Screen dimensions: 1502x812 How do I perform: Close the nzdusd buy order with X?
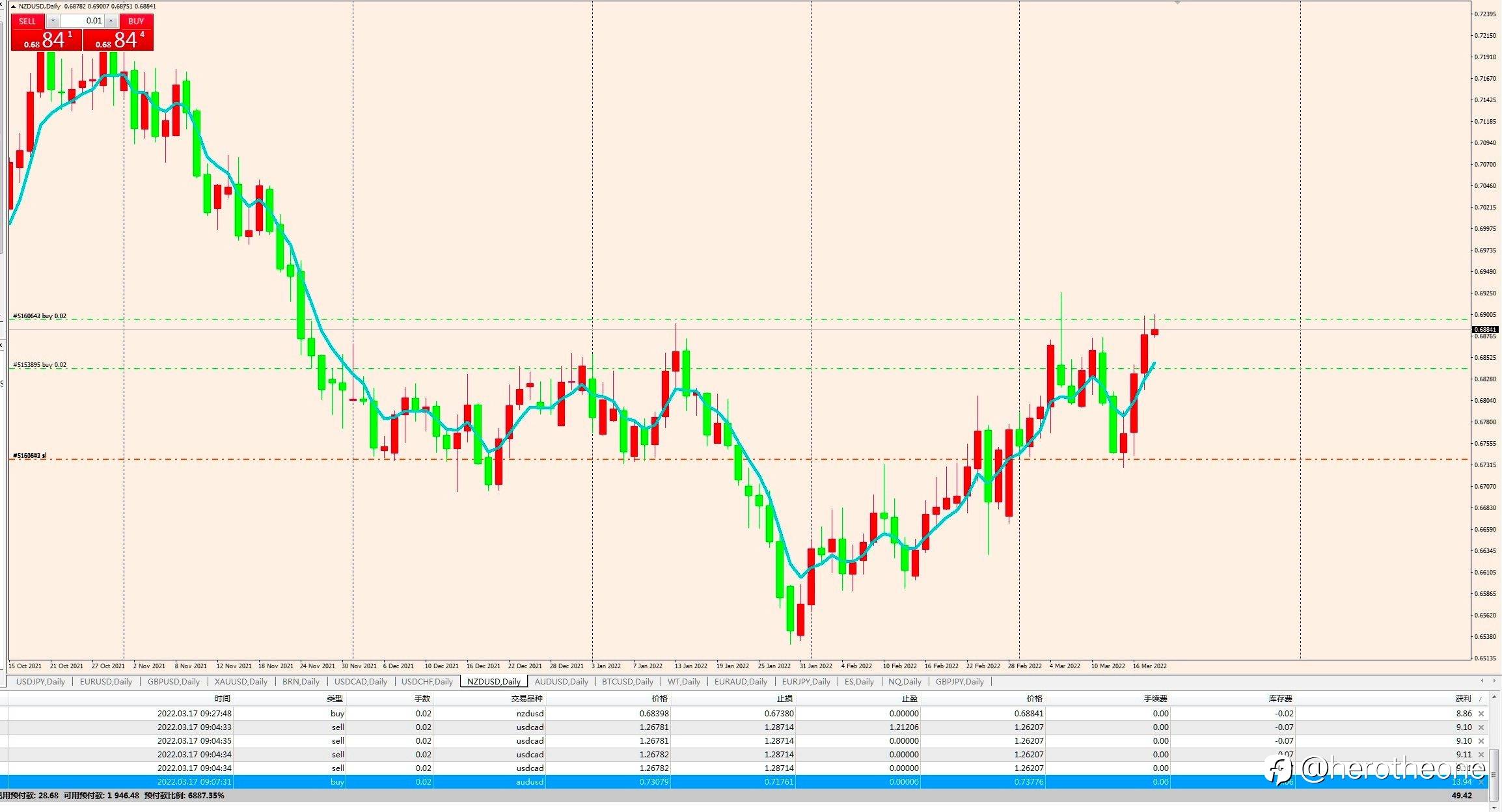pyautogui.click(x=1481, y=714)
